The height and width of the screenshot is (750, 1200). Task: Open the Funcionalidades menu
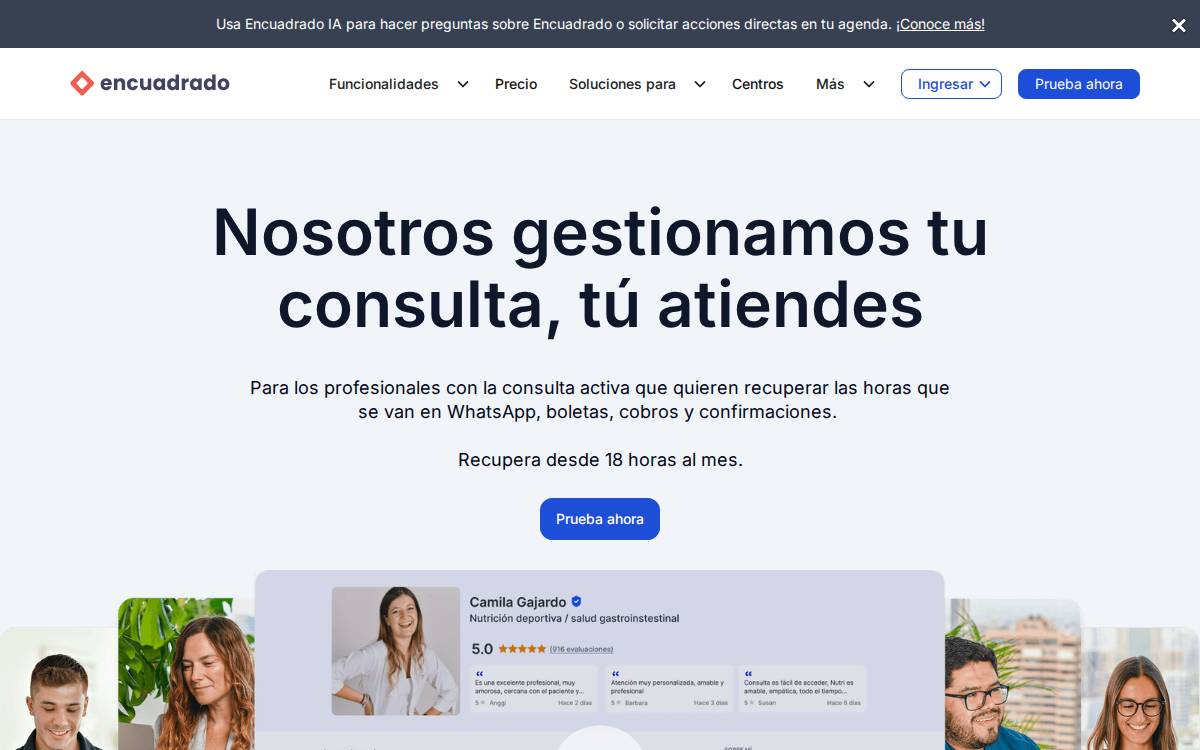(384, 84)
